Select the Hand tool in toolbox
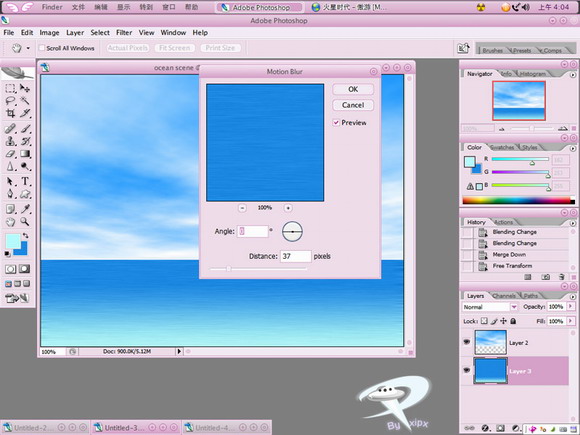This screenshot has height=435, width=580. coord(10,222)
